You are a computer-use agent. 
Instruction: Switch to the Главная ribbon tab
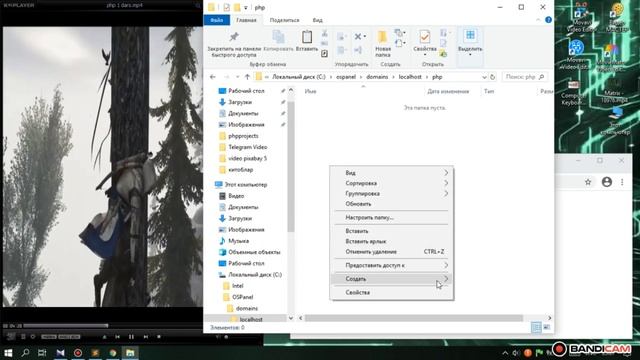(x=246, y=20)
